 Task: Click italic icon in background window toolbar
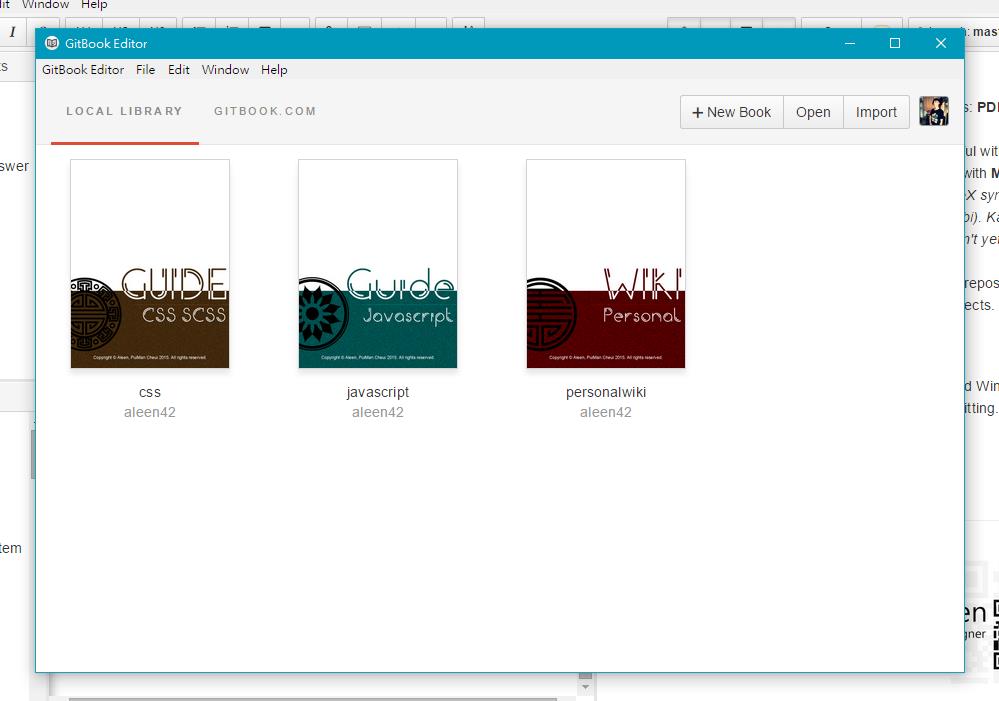[12, 32]
